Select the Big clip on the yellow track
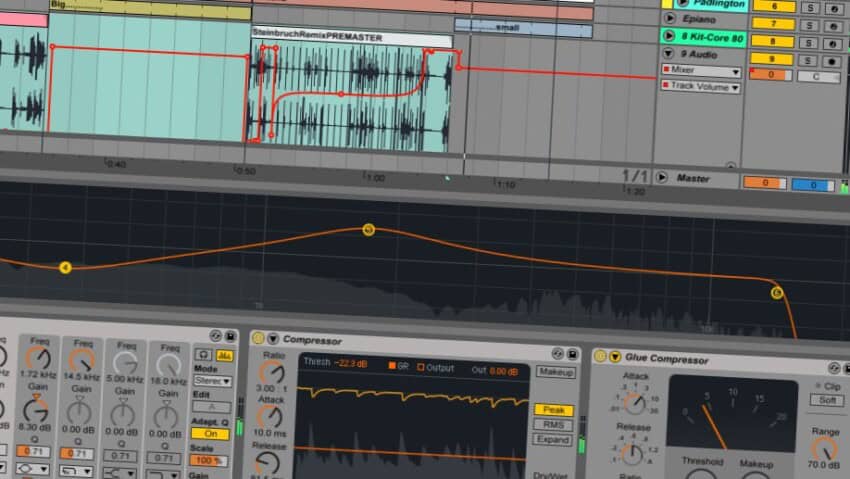Screen dimensions: 850x479 click(150, 9)
